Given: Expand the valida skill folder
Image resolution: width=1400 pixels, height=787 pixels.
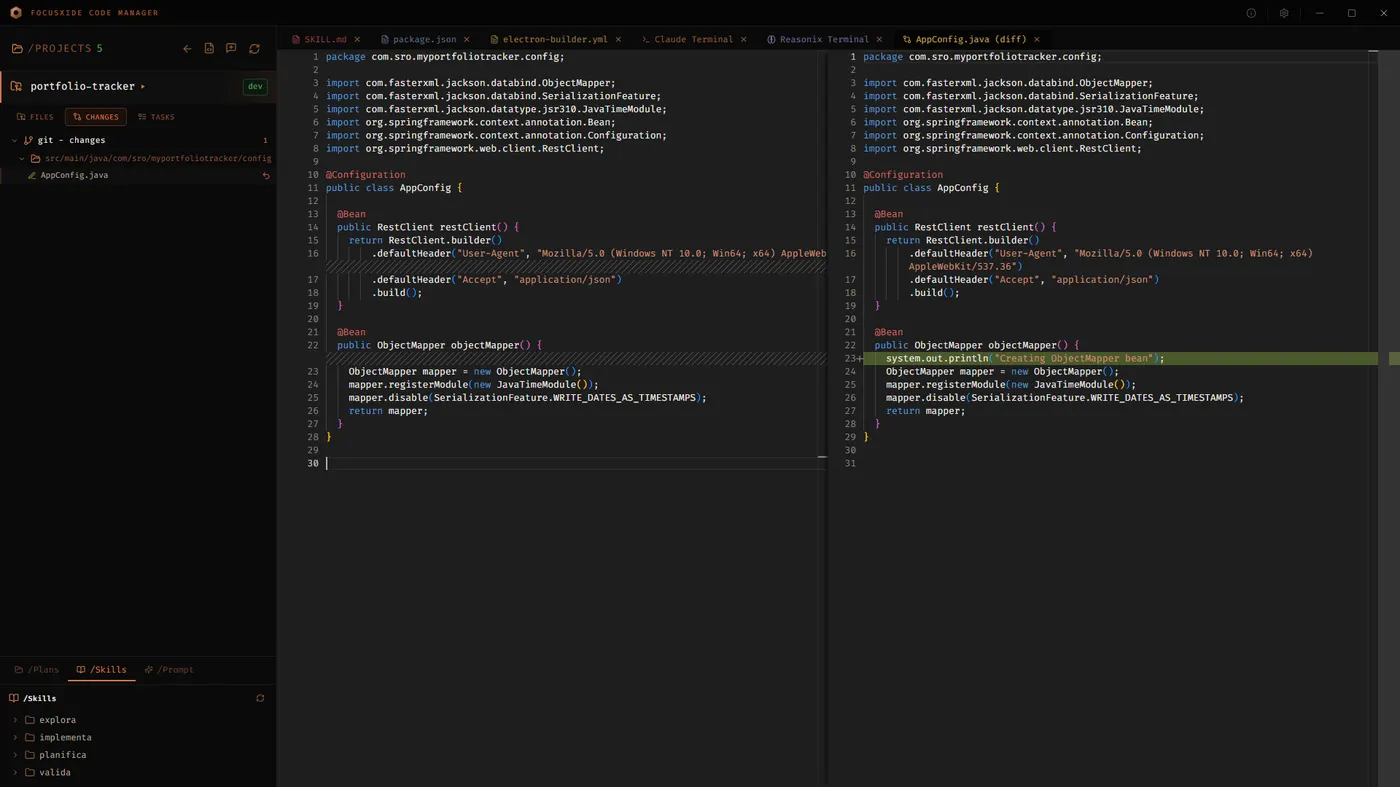Looking at the screenshot, I should tap(15, 772).
